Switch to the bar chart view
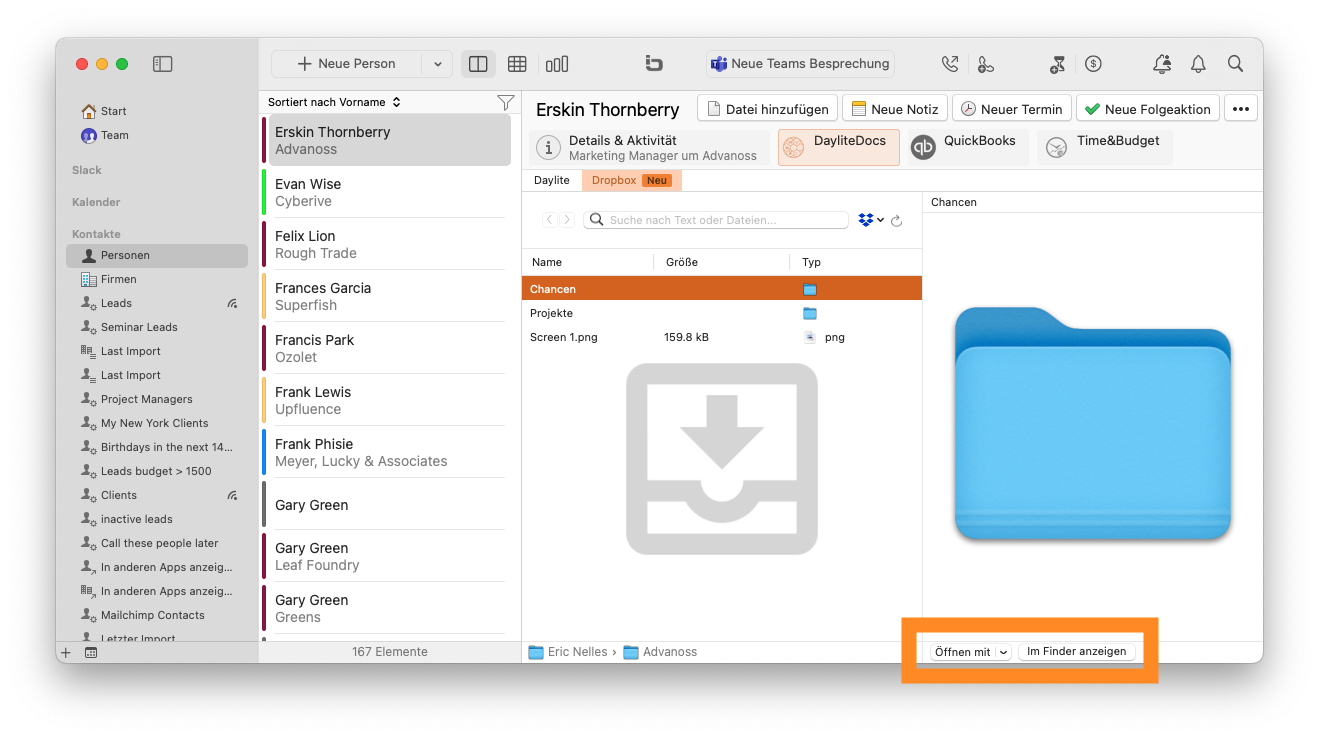Image resolution: width=1319 pixels, height=737 pixels. point(557,64)
